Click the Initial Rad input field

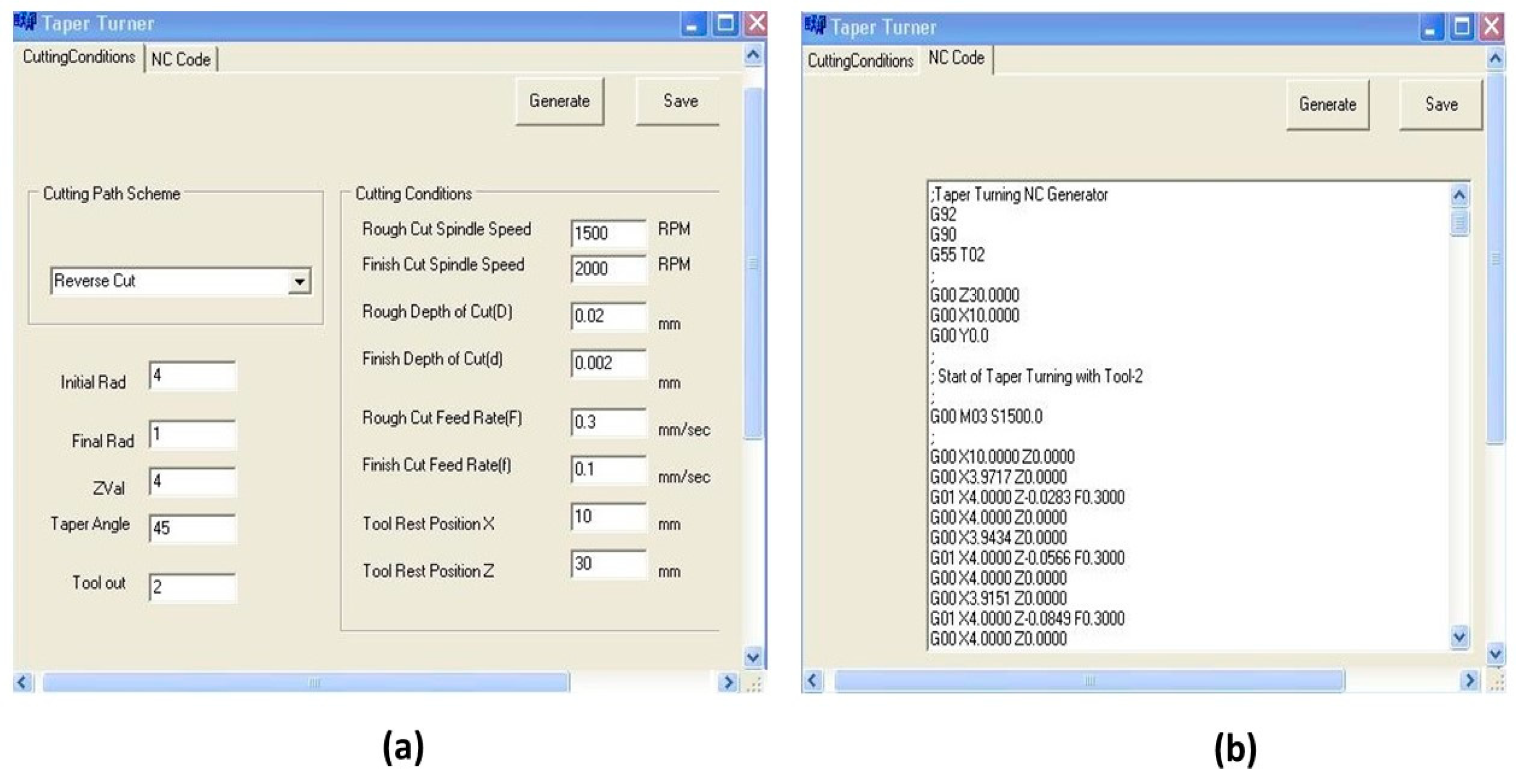192,375
